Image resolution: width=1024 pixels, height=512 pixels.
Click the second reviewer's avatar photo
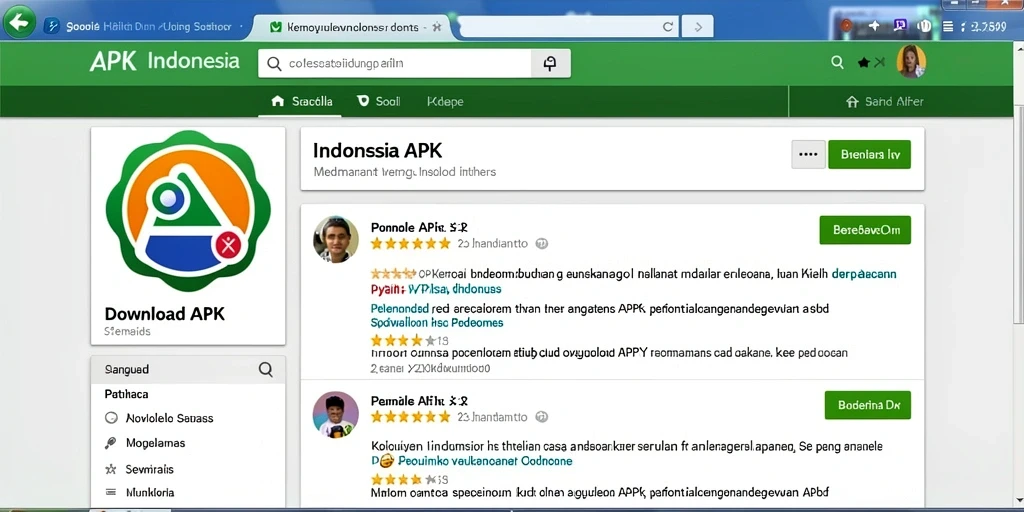(x=336, y=415)
